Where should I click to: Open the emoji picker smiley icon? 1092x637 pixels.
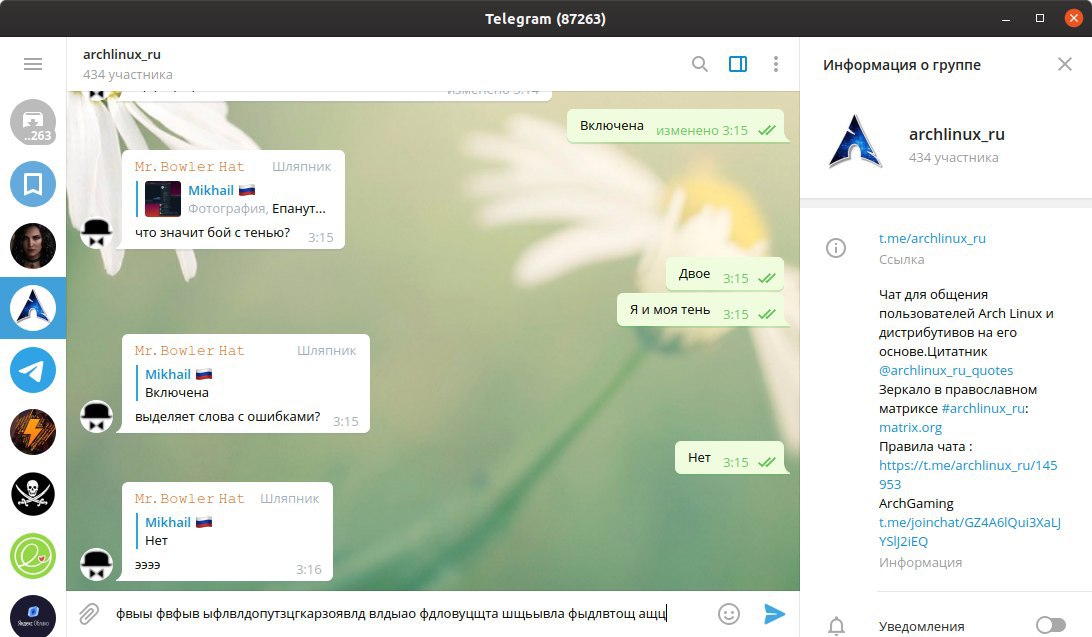(x=728, y=614)
